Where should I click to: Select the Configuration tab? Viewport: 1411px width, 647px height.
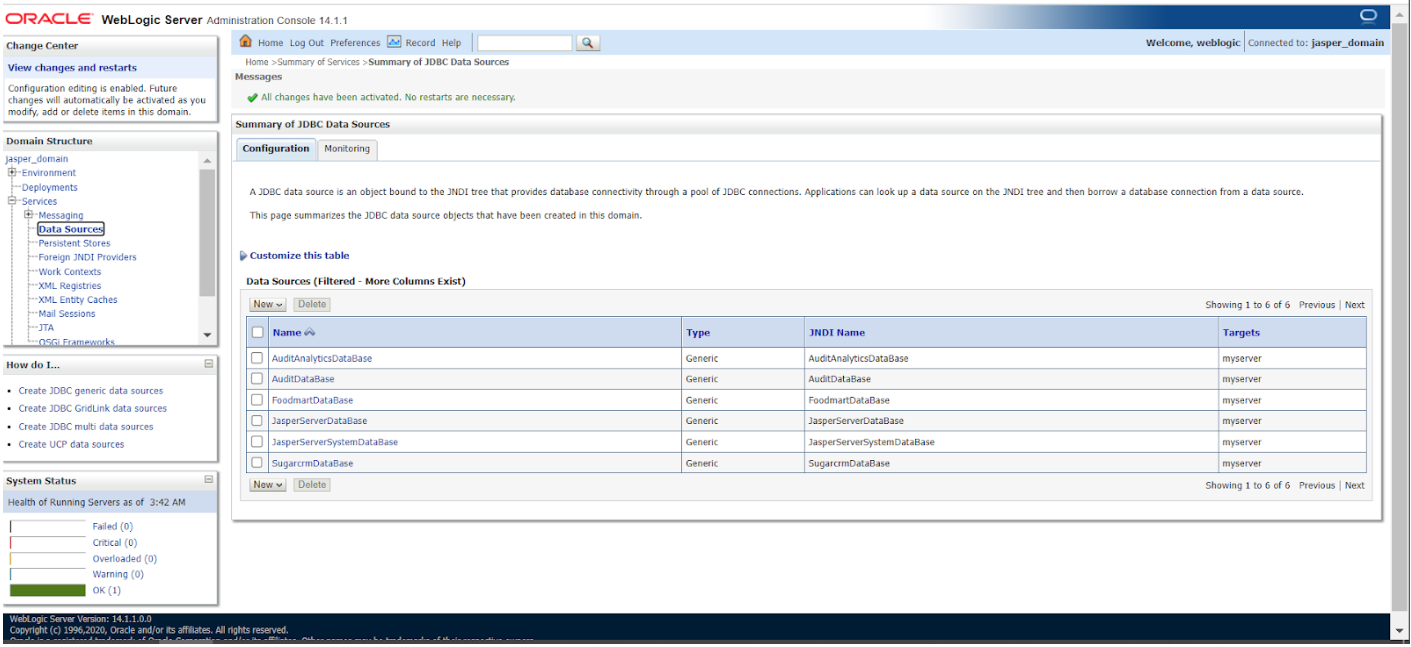tap(276, 149)
